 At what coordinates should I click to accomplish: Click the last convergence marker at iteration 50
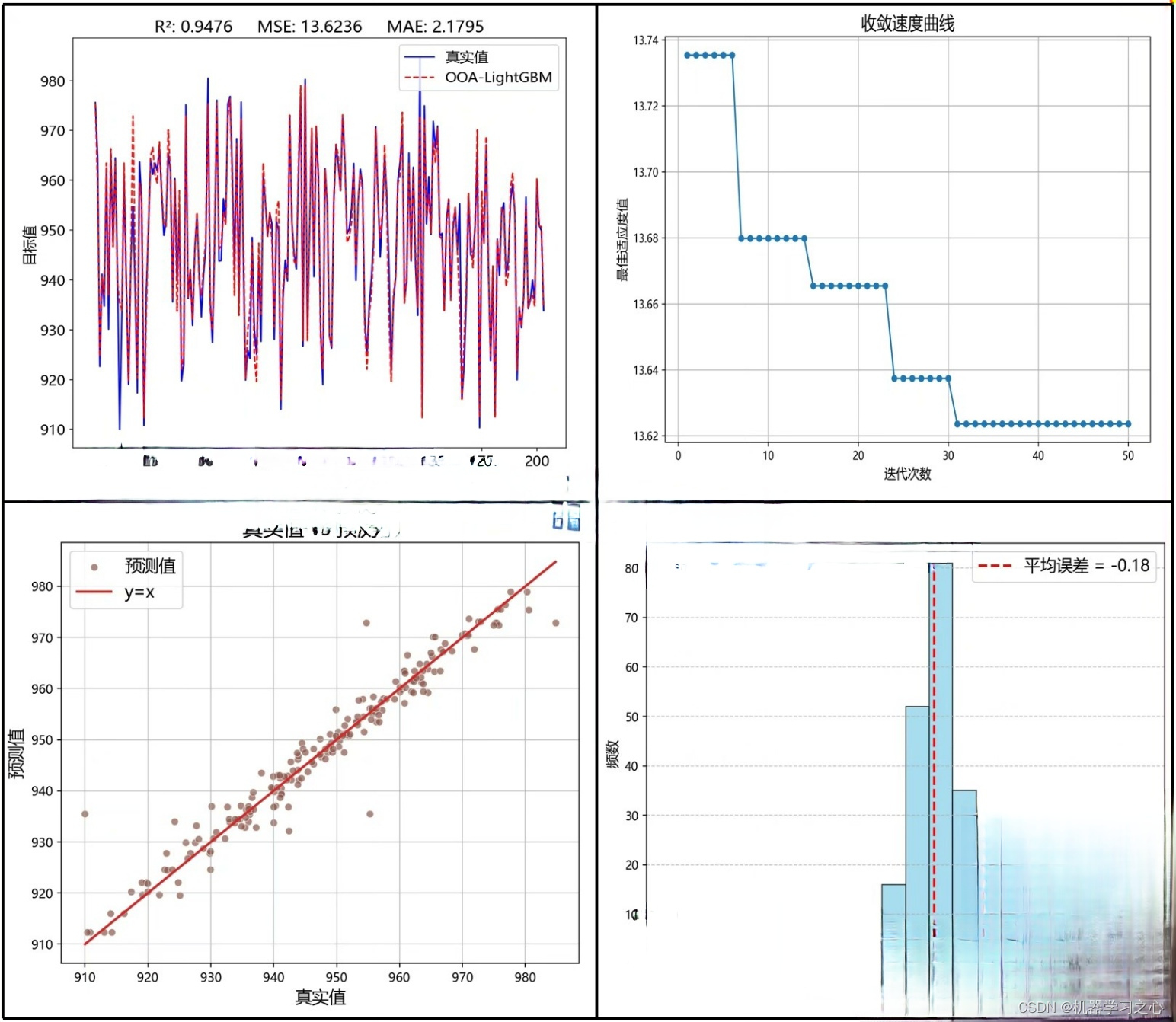[1128, 424]
